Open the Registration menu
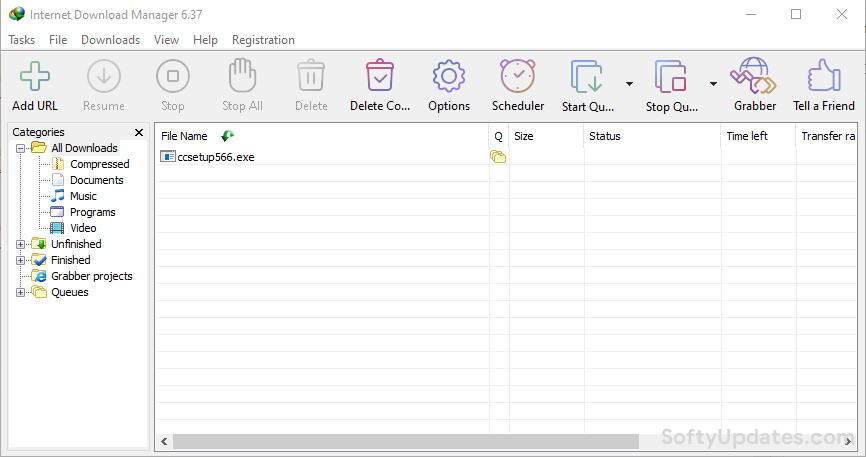The width and height of the screenshot is (866, 457). [x=263, y=40]
